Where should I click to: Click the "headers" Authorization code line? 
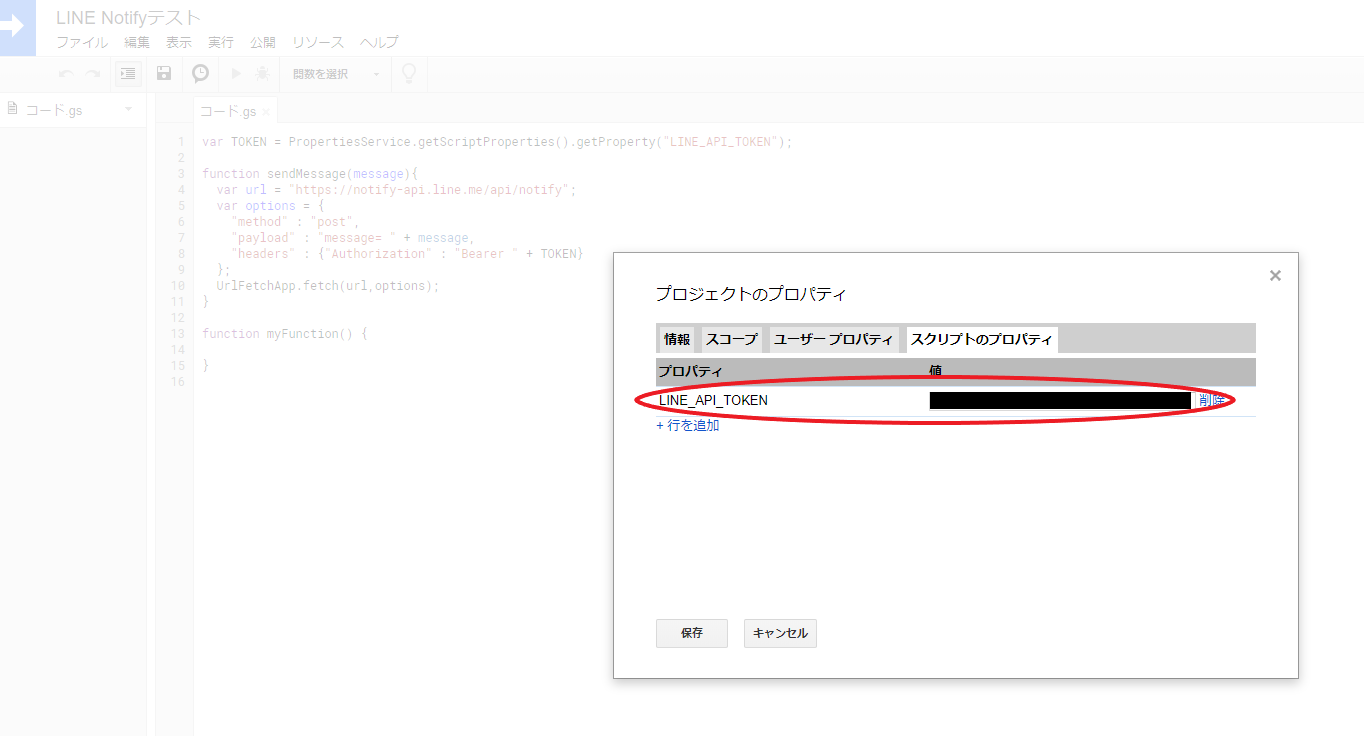tap(407, 254)
